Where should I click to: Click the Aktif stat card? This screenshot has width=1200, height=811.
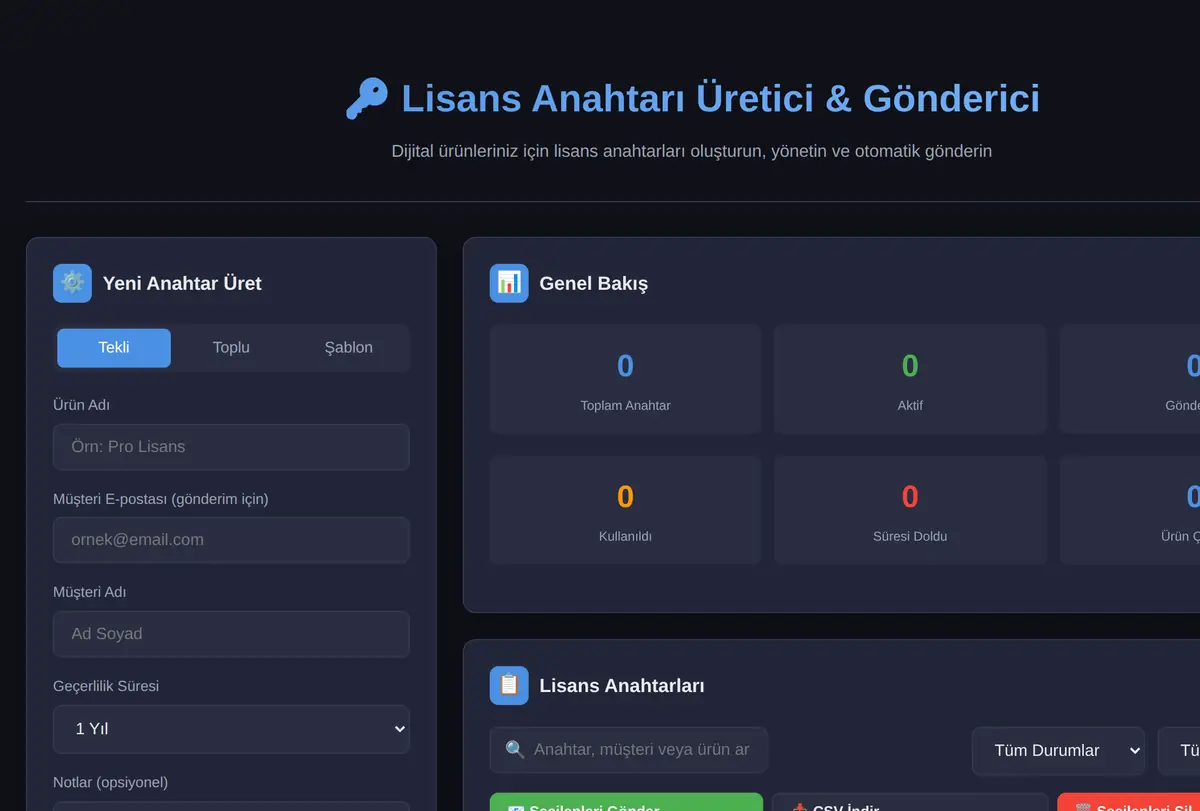coord(910,379)
